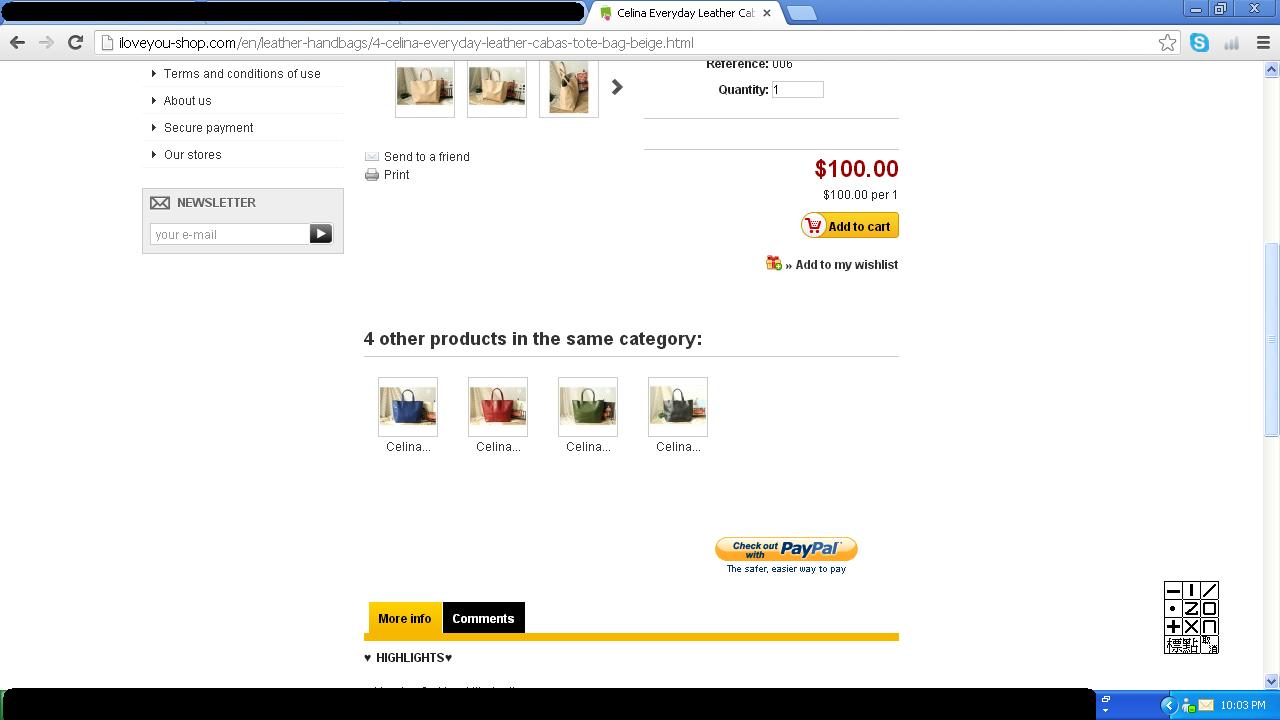Submit newsletter email with the arrow button
This screenshot has width=1280, height=720.
pyautogui.click(x=321, y=233)
